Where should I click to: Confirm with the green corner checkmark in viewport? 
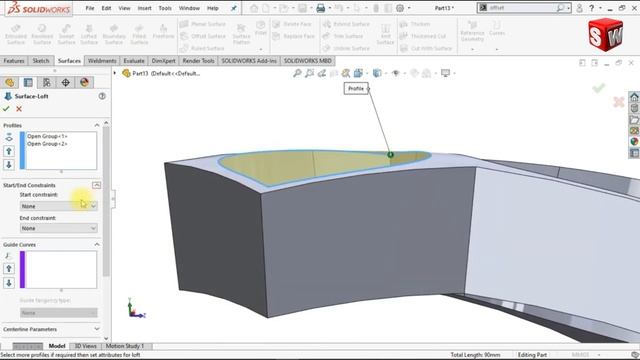click(x=599, y=88)
